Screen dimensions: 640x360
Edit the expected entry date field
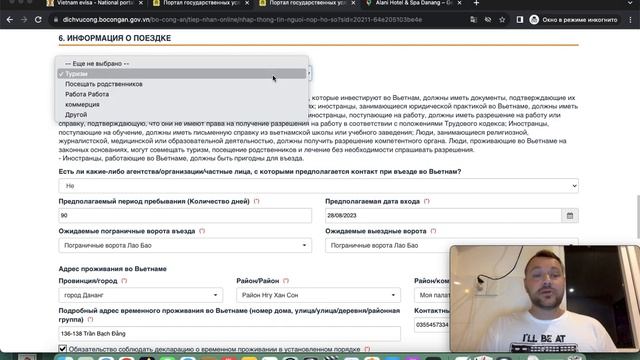[x=443, y=216]
